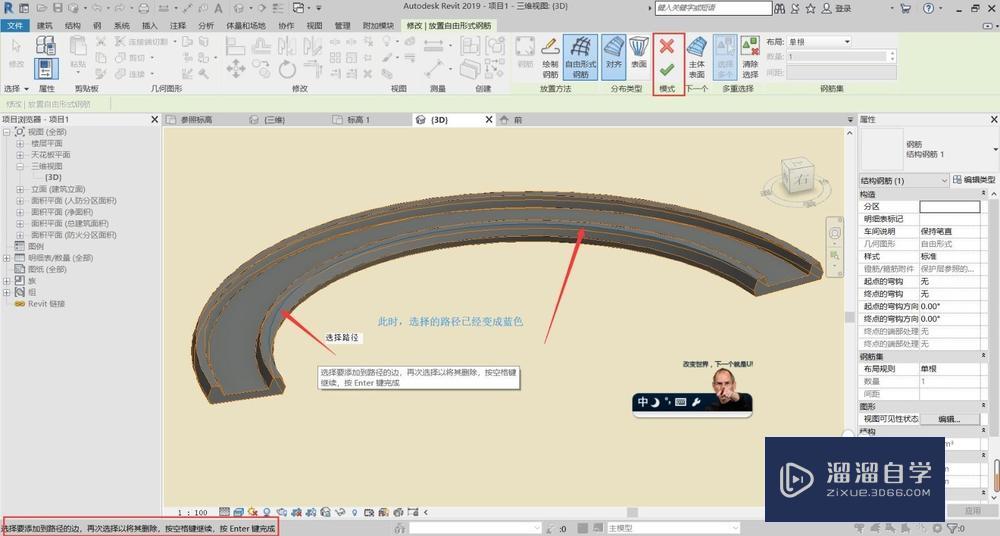Click the Print icon in quick access toolbar
1000x536 pixels.
(x=143, y=8)
